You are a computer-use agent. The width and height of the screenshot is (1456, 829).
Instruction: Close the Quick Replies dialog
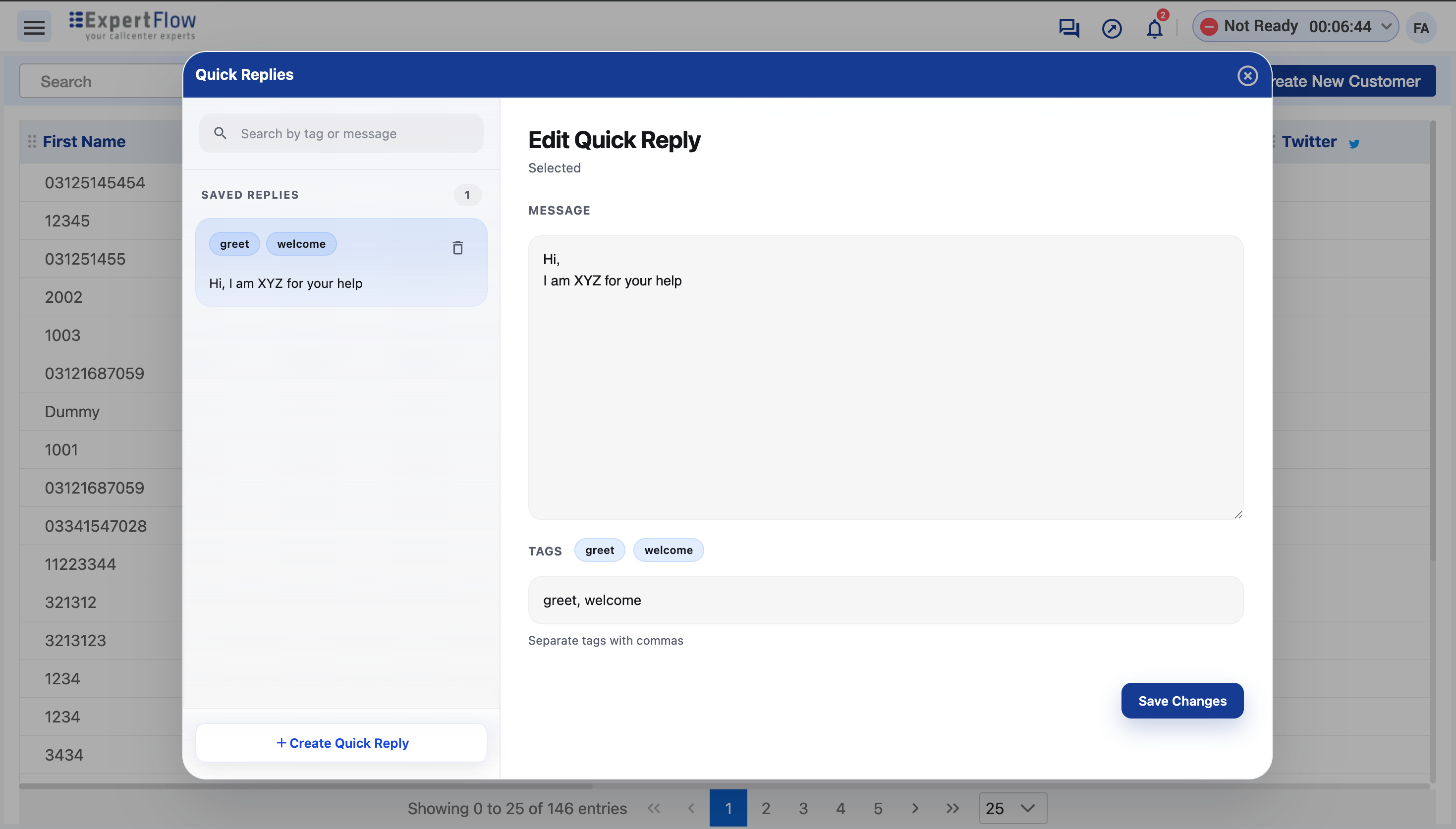coord(1247,76)
